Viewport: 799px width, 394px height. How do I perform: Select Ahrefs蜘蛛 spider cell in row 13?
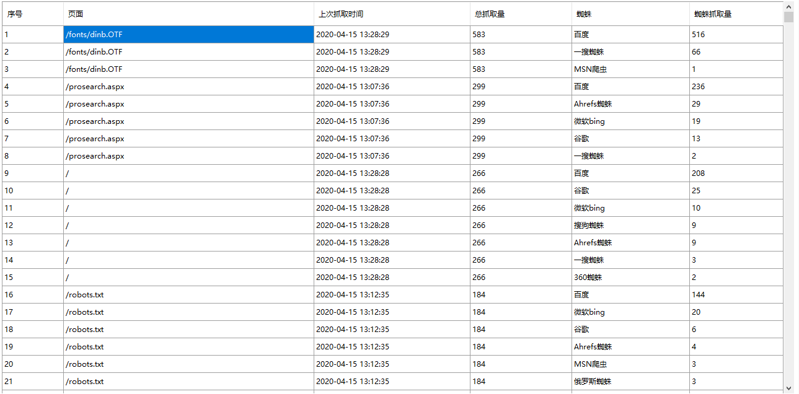click(630, 243)
